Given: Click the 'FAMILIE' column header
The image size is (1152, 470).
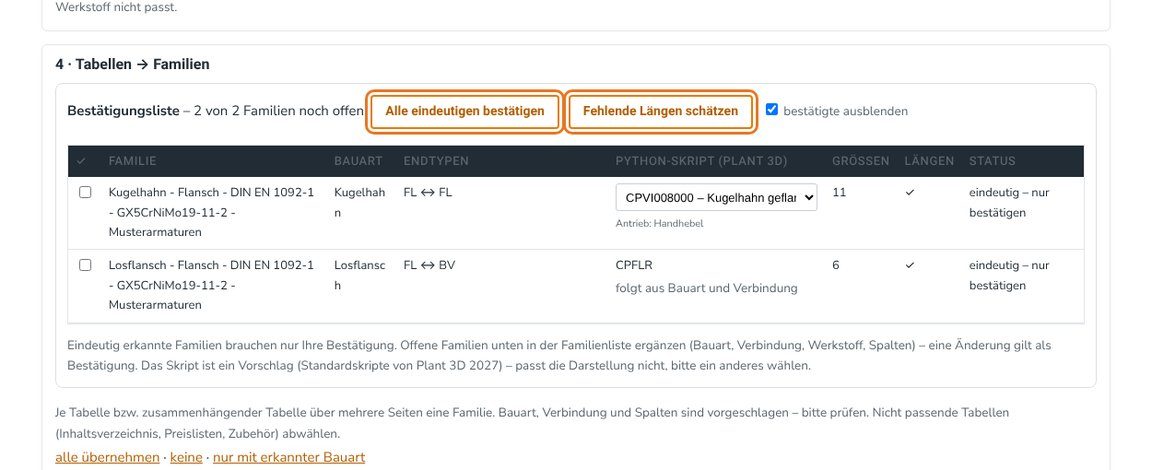Looking at the screenshot, I should pos(132,161).
